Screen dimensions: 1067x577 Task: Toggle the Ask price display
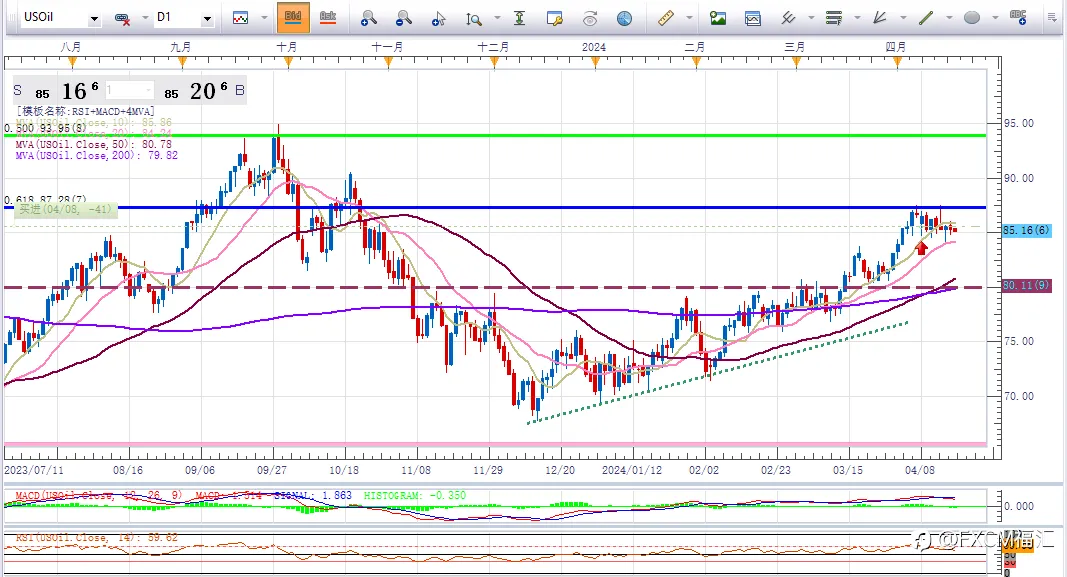328,17
